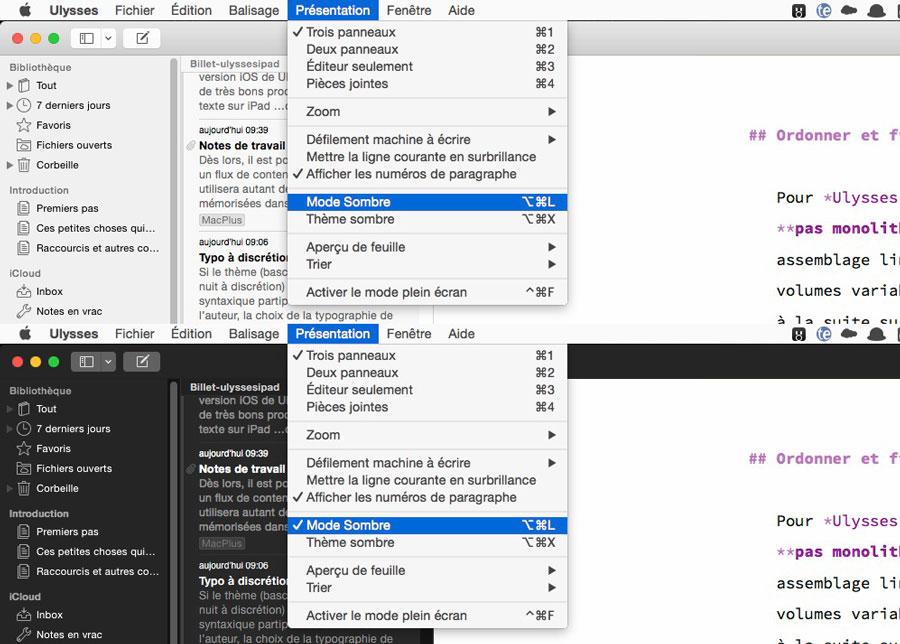Click the sidebar panel icon in the light toolbar

tap(86, 38)
